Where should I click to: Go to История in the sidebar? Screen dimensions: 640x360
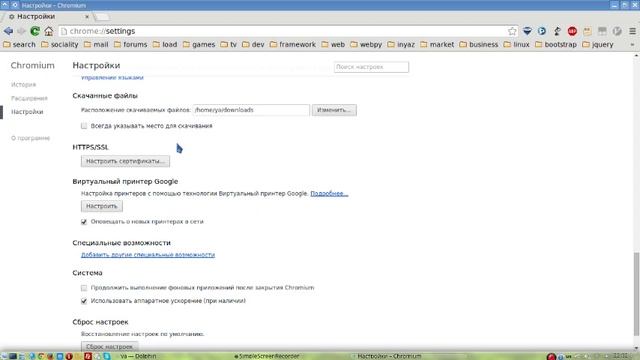click(x=24, y=84)
